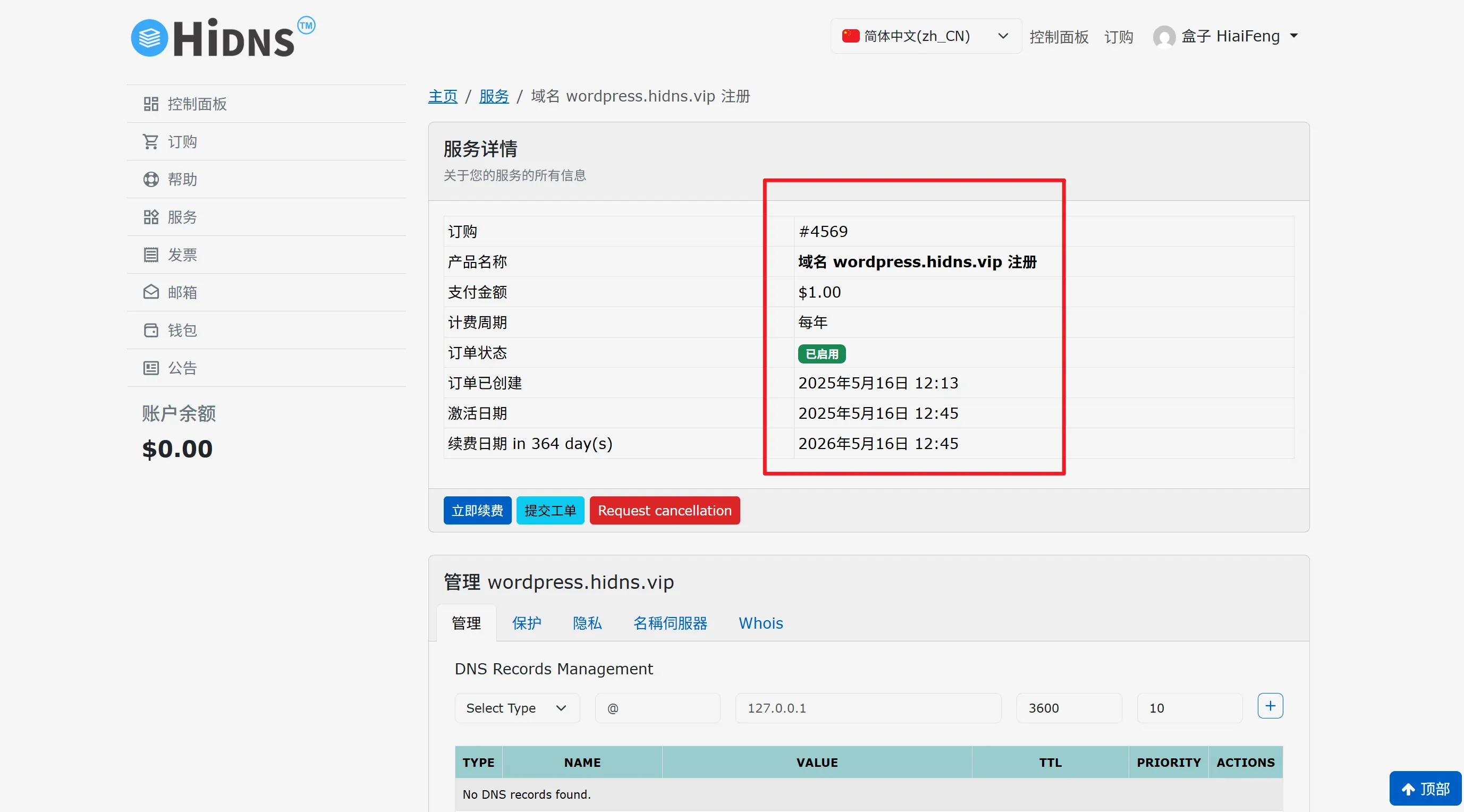The width and height of the screenshot is (1464, 812).
Task: Click the VALUE column header
Action: tap(817, 762)
